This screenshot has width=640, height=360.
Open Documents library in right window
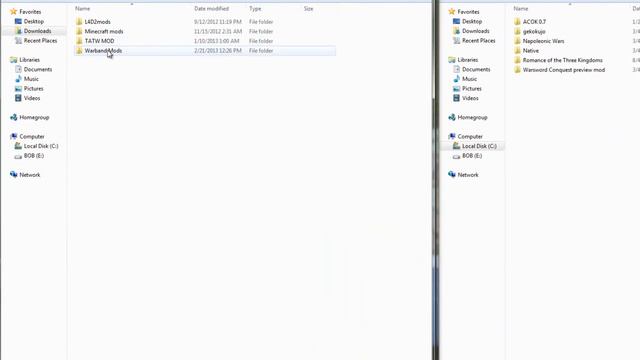(x=476, y=69)
